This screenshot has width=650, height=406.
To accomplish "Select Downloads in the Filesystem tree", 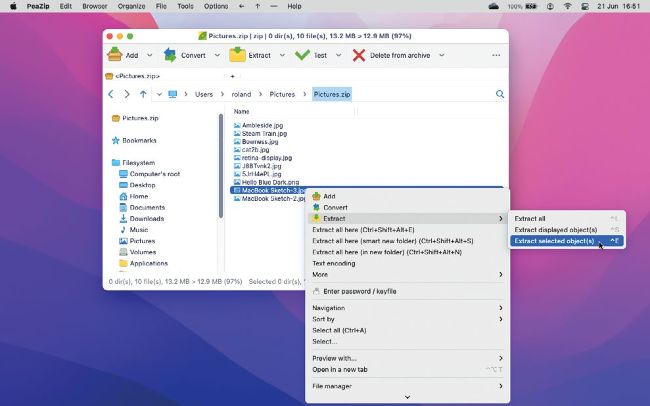I will 147,218.
